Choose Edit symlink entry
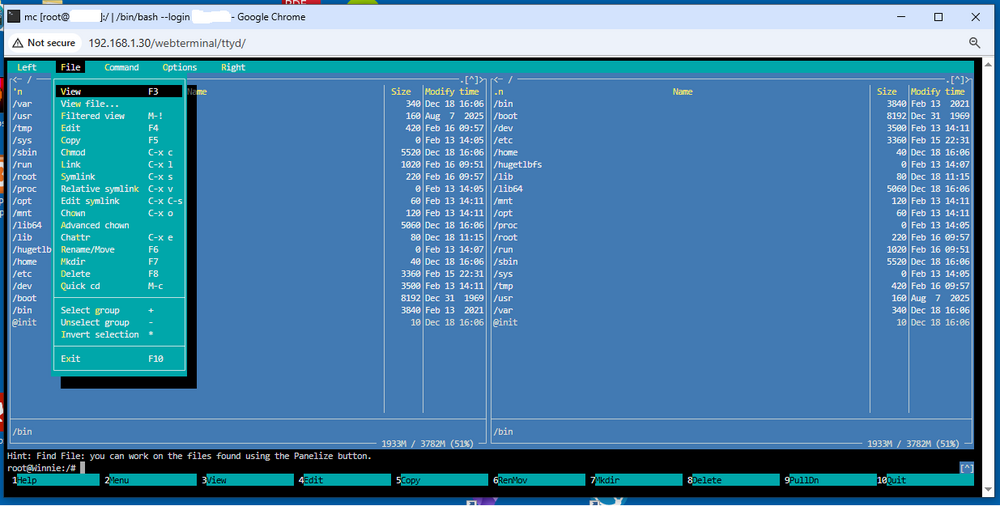 tap(119, 201)
